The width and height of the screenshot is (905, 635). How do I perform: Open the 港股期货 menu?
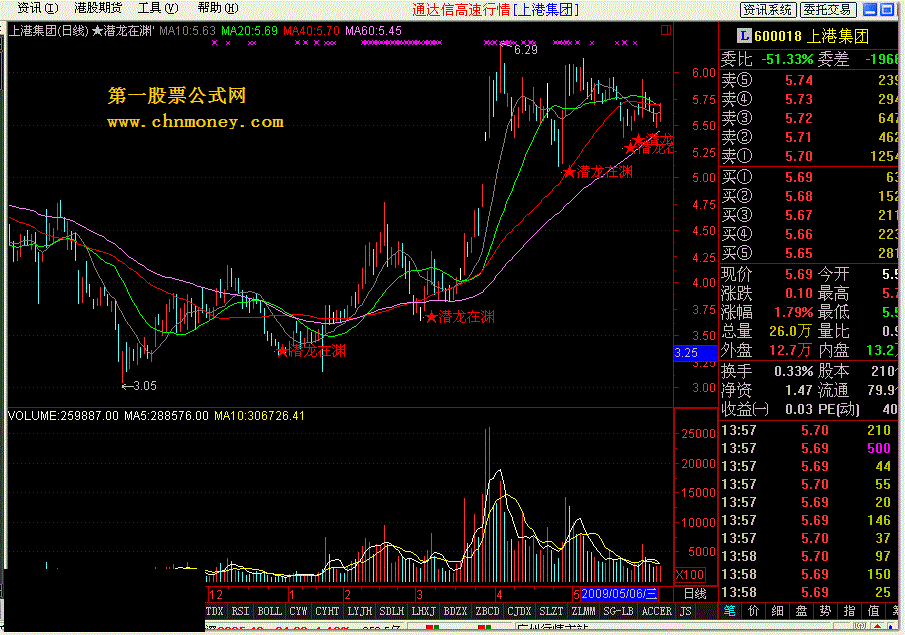[98, 8]
